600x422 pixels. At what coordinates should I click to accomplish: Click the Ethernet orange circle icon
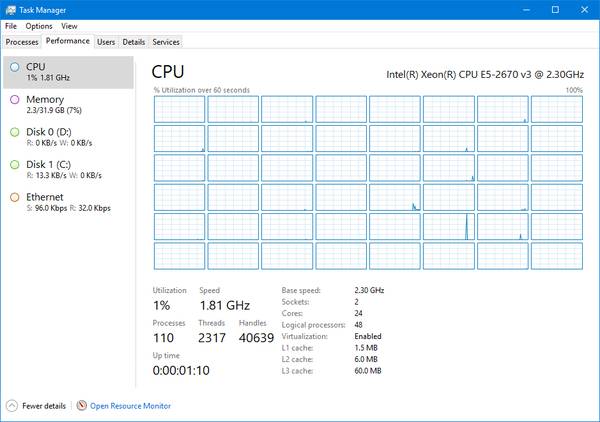coord(14,198)
